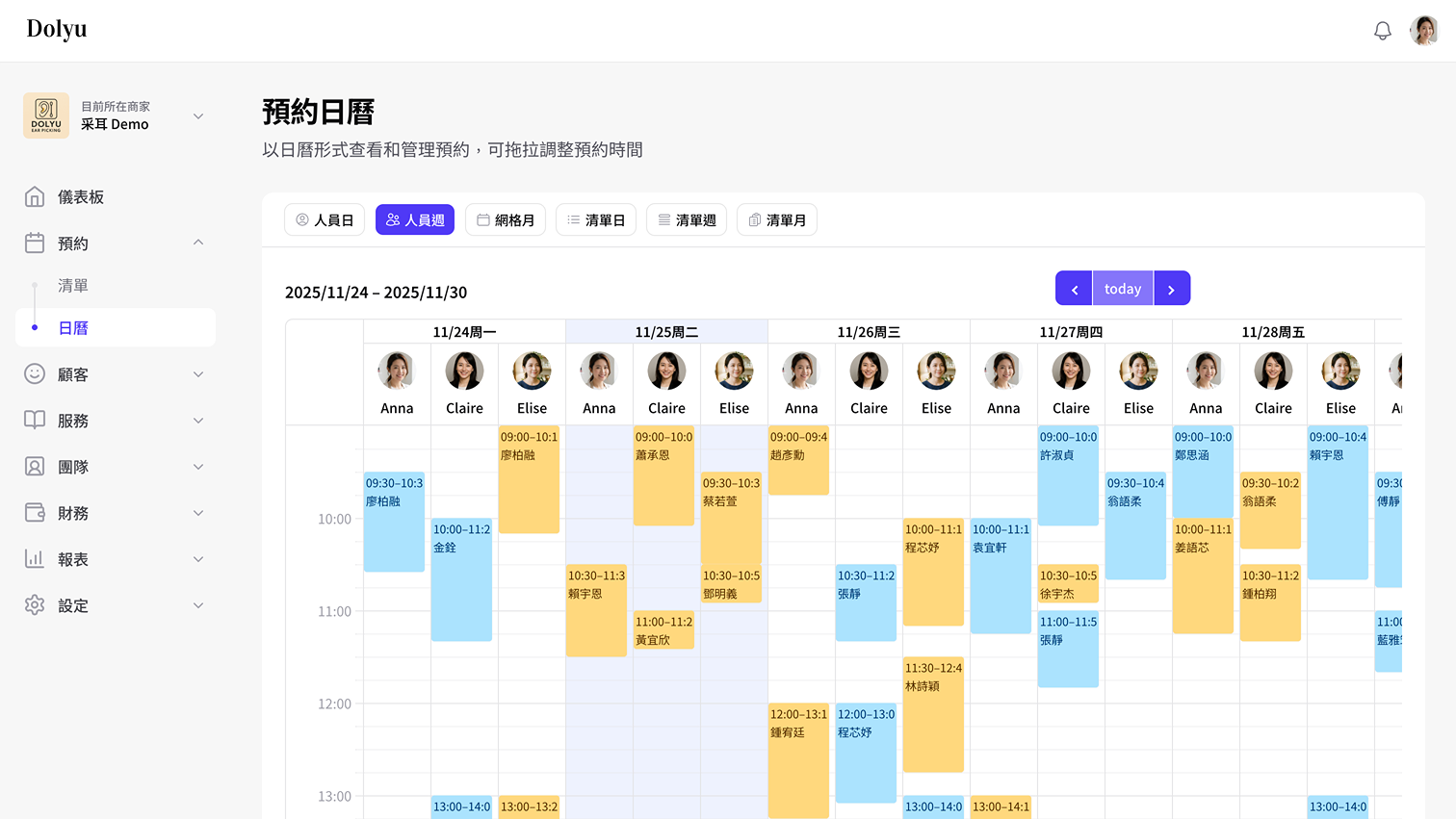
Task: Go to the next week
Action: [x=1172, y=289]
